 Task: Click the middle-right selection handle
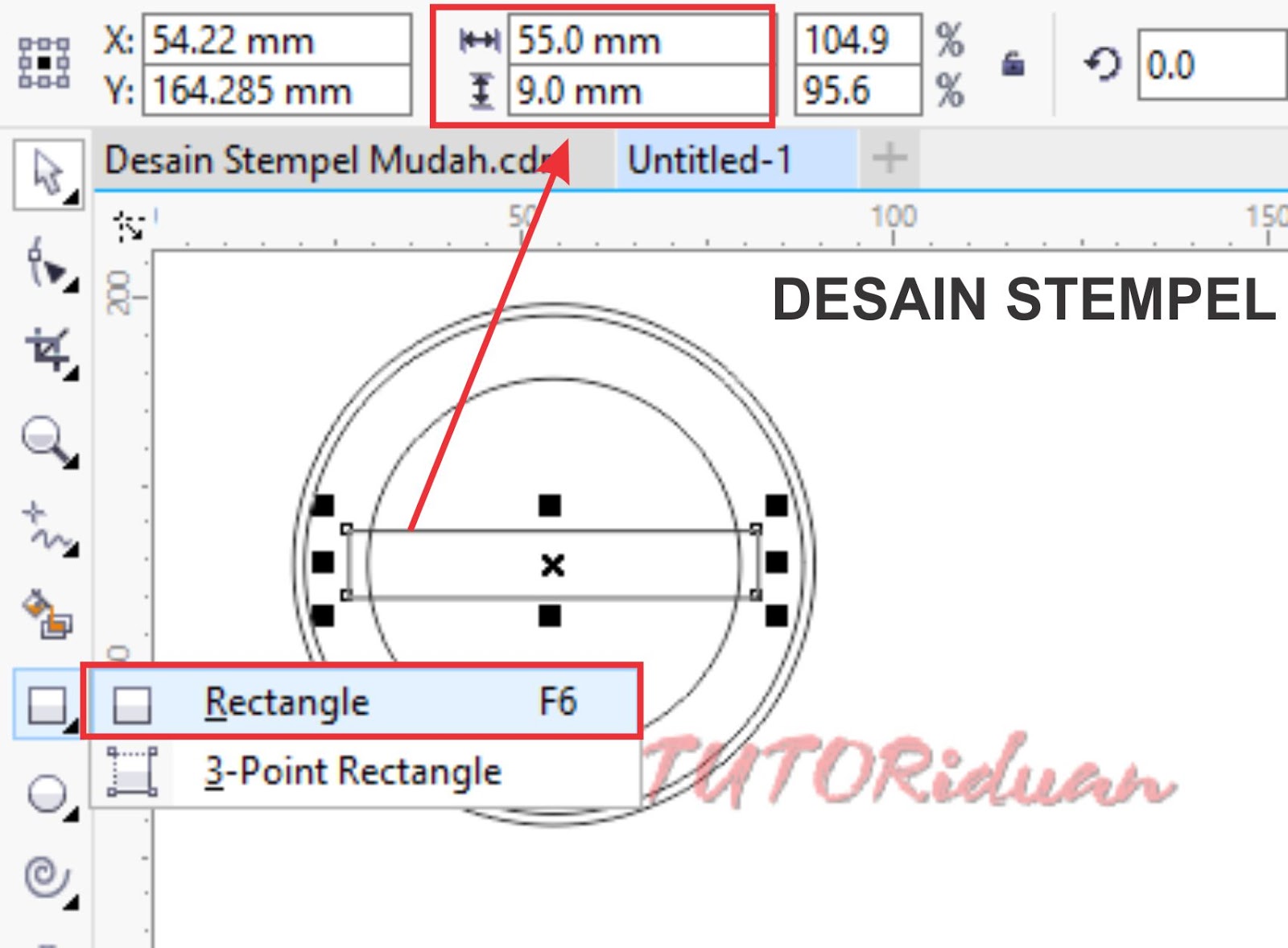pyautogui.click(x=777, y=562)
